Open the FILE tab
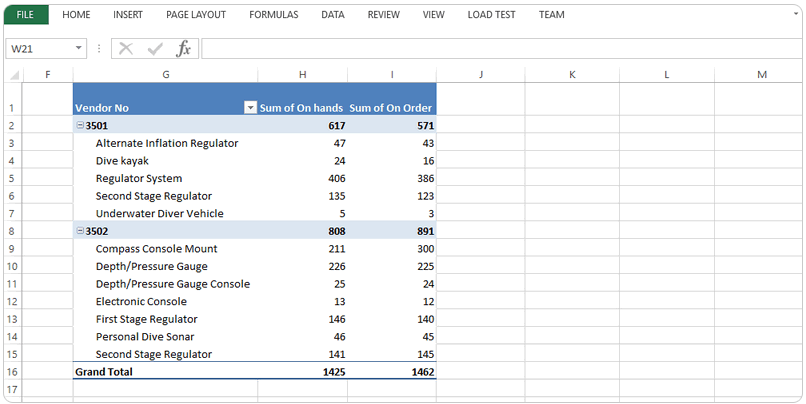Viewport: 806px width, 404px height. [26, 15]
